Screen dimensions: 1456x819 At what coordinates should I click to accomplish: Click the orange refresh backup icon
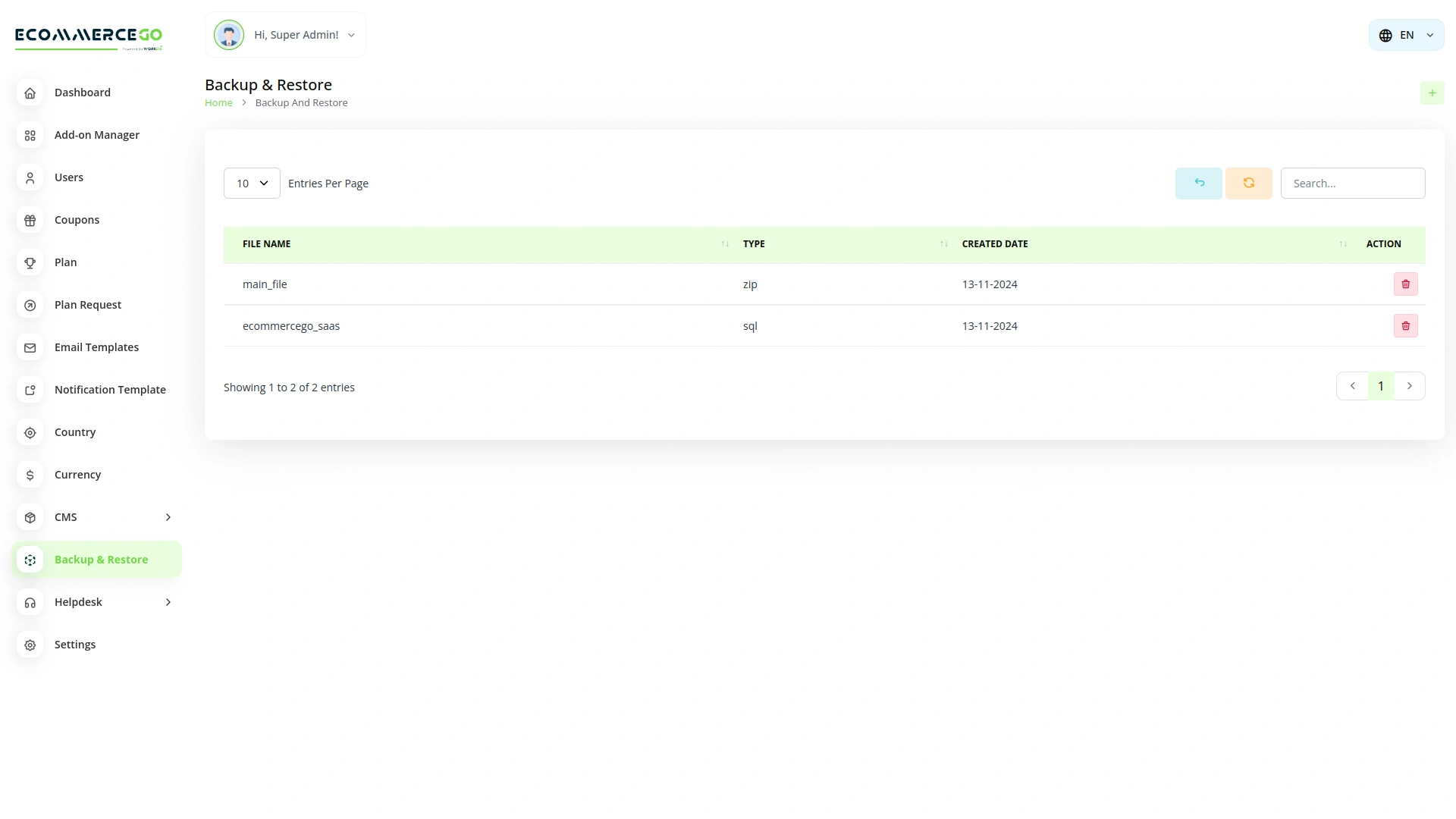tap(1248, 183)
